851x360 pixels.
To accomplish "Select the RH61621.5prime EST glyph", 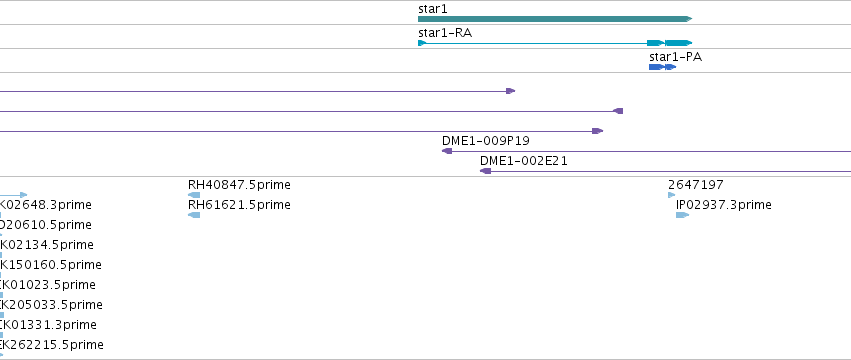I will point(194,215).
